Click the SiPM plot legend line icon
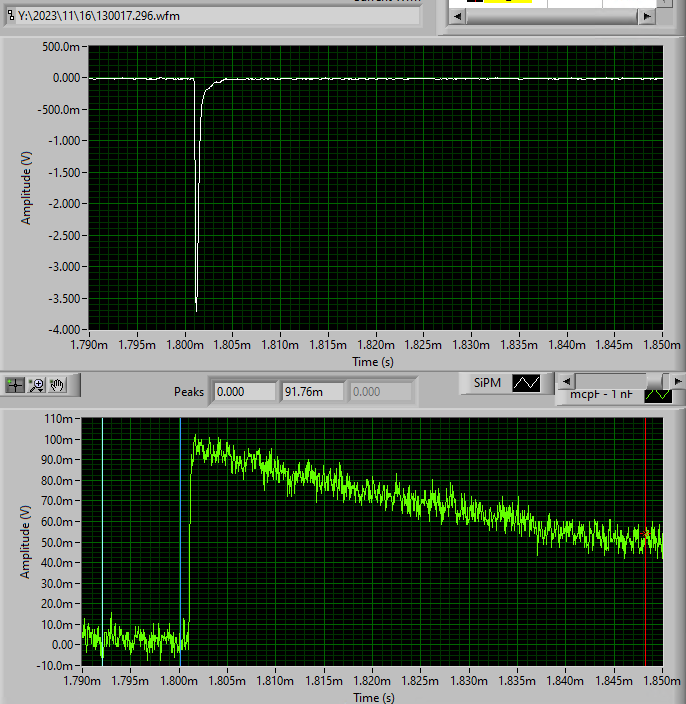Screen dimensions: 686x704 [526, 383]
